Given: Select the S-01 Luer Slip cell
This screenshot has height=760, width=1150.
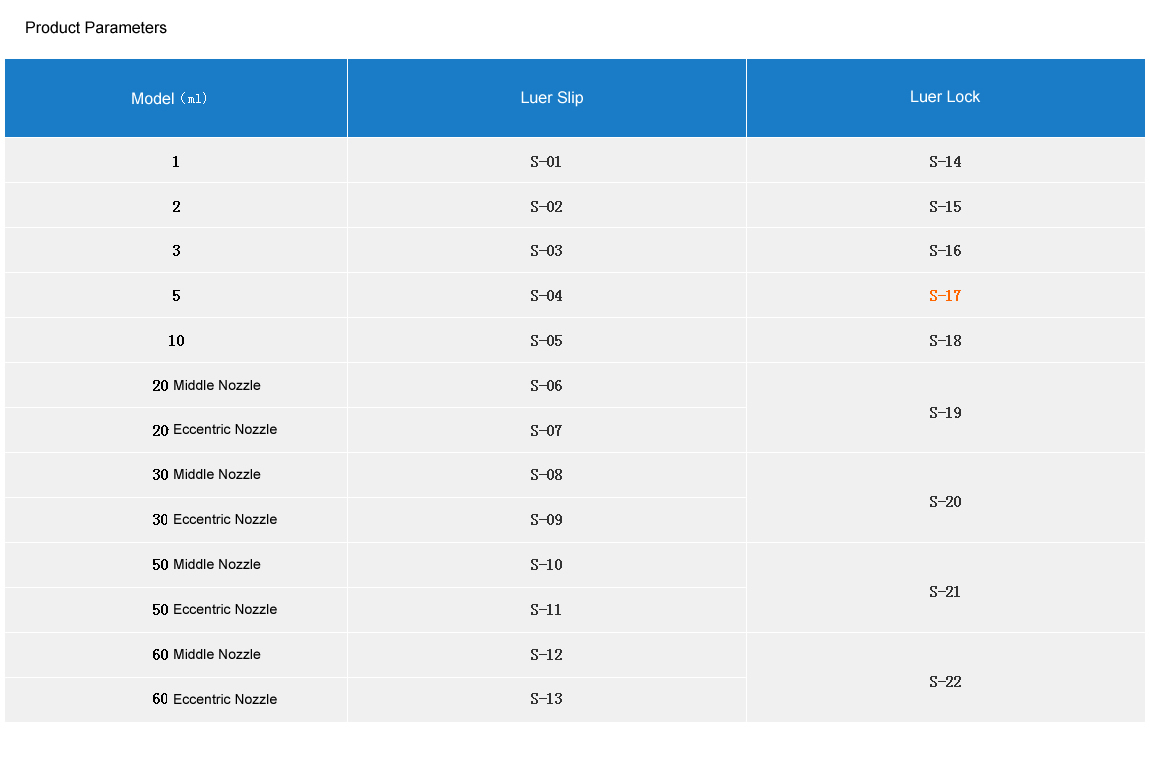Looking at the screenshot, I should (x=546, y=162).
